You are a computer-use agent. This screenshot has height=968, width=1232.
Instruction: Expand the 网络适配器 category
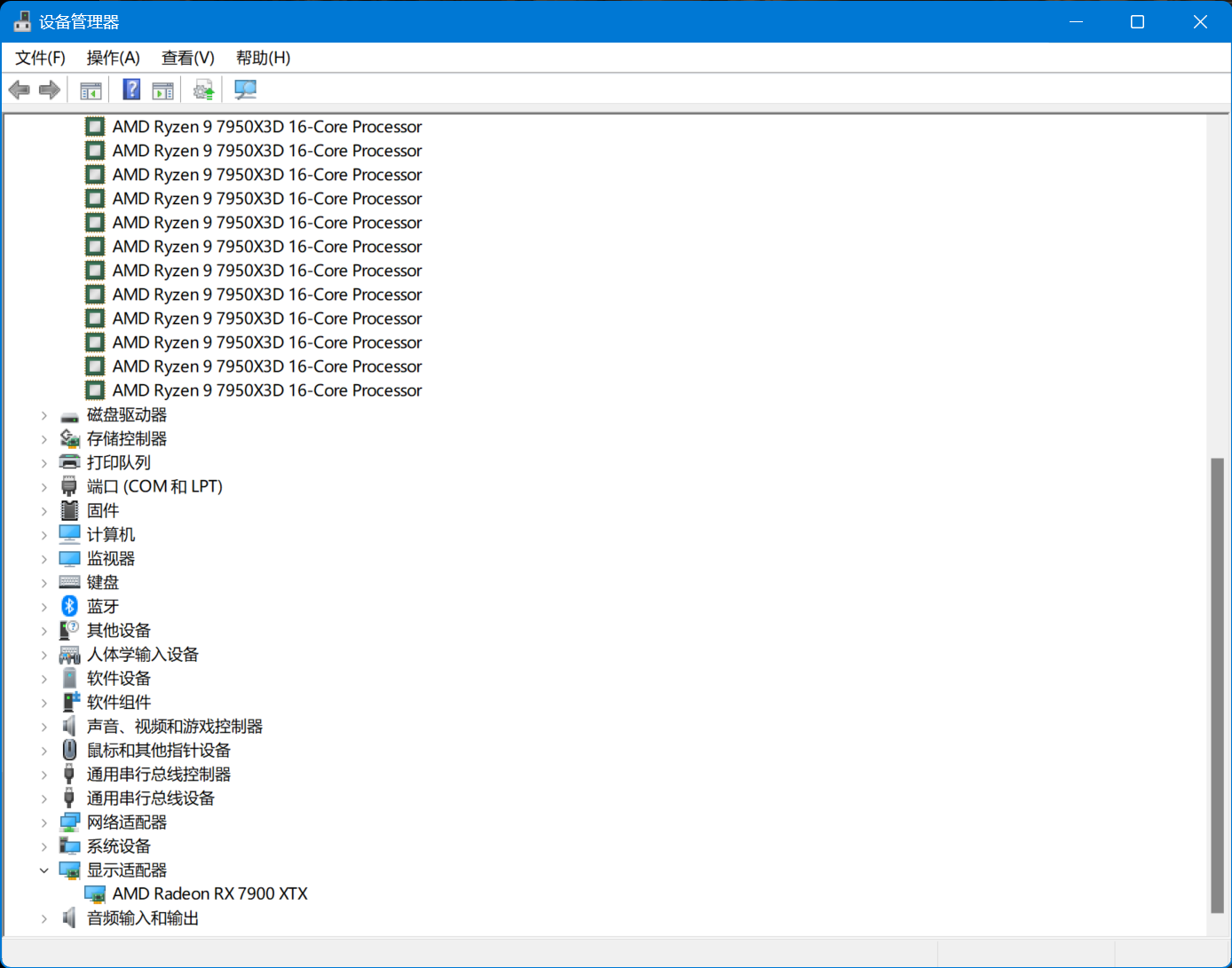tap(43, 822)
